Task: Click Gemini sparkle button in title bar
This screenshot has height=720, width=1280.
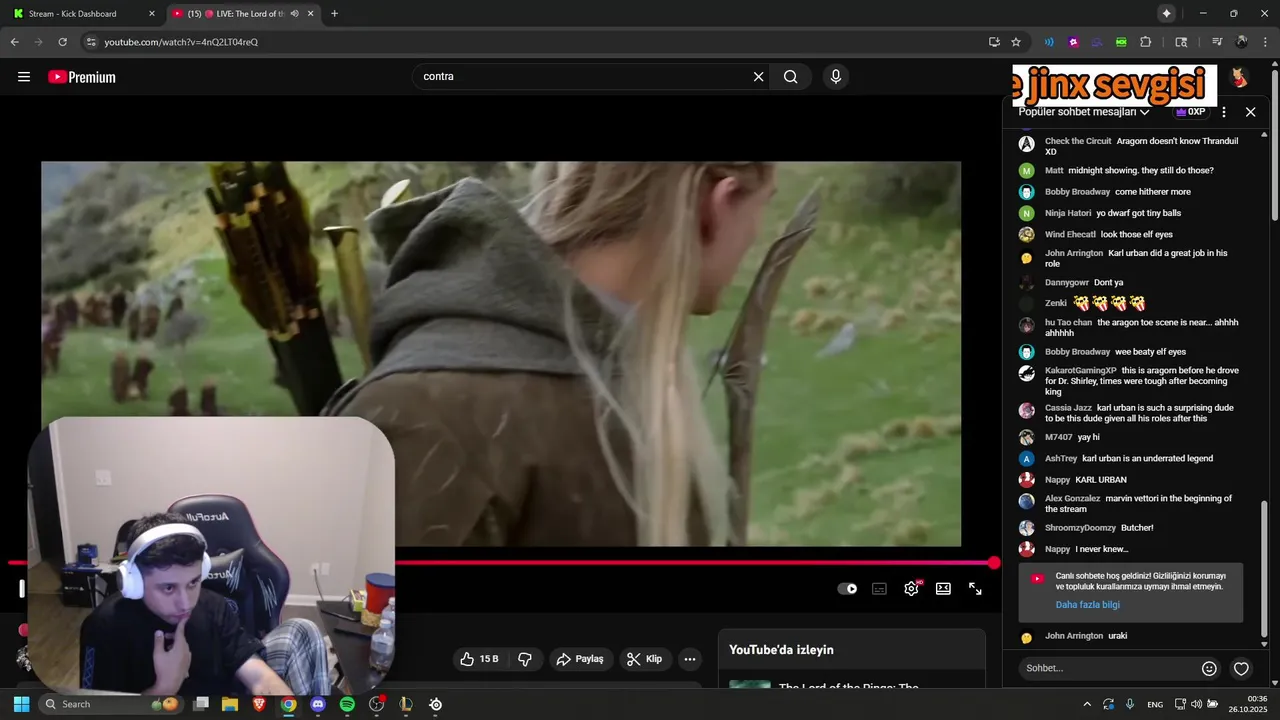Action: (x=1166, y=14)
